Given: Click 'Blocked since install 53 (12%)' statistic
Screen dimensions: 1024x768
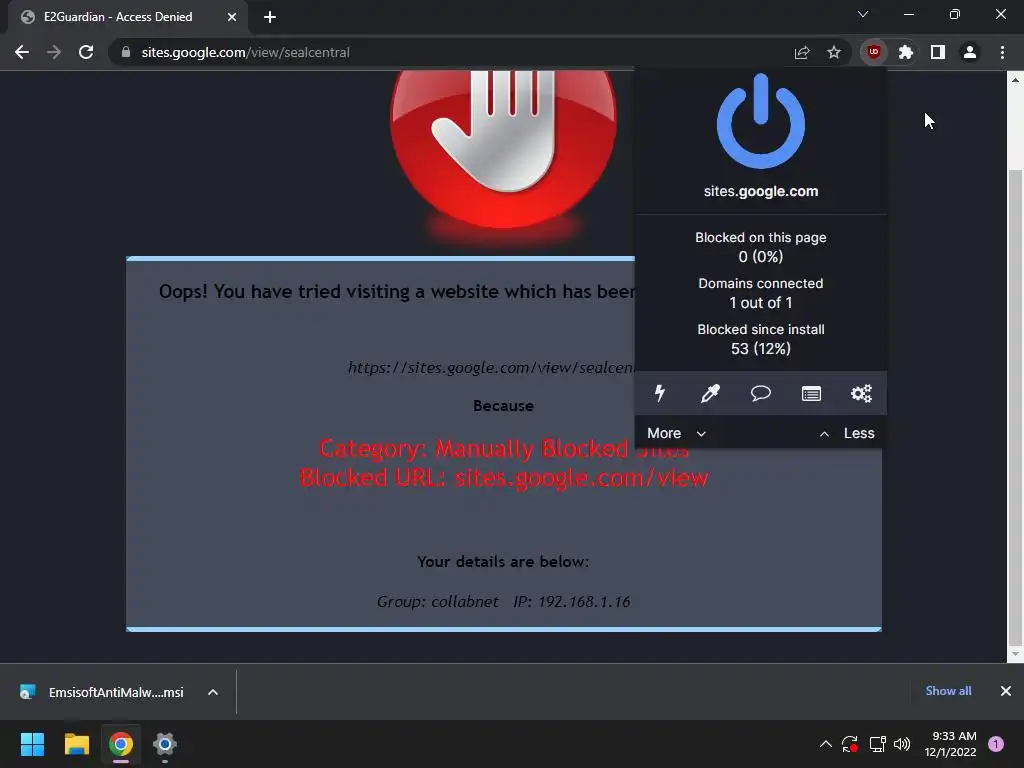Looking at the screenshot, I should [761, 339].
